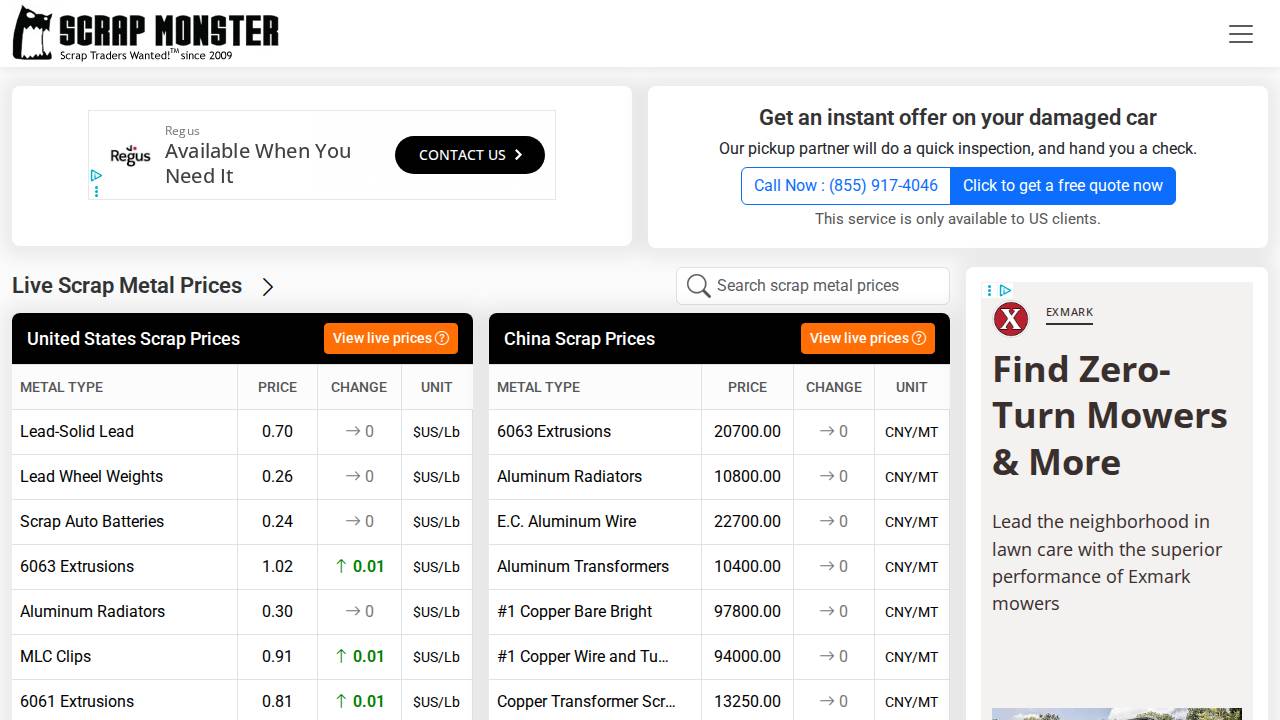
Task: Expand Live Scrap Metal Prices chevron
Action: coord(267,287)
